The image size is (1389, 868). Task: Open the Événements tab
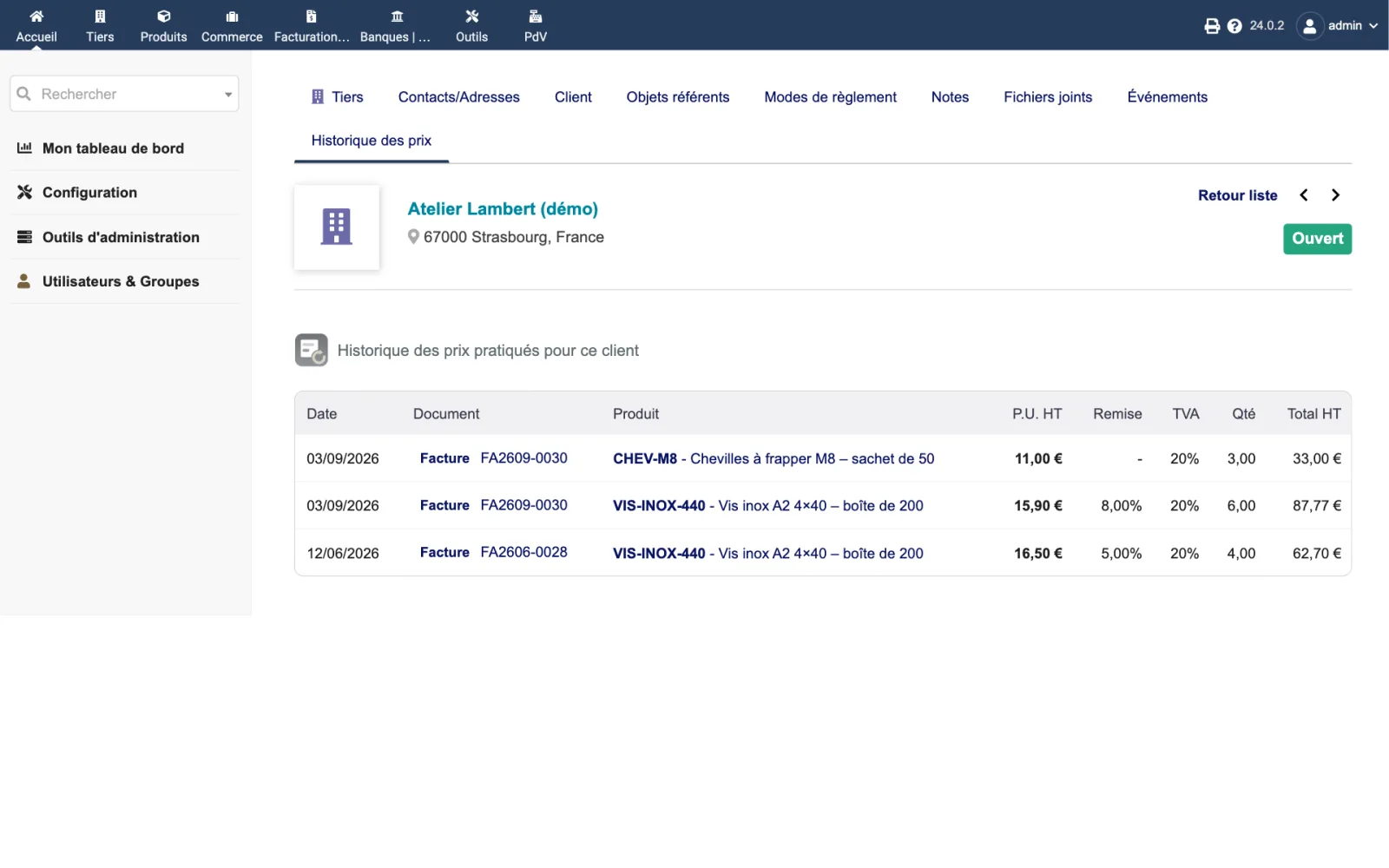(x=1167, y=97)
